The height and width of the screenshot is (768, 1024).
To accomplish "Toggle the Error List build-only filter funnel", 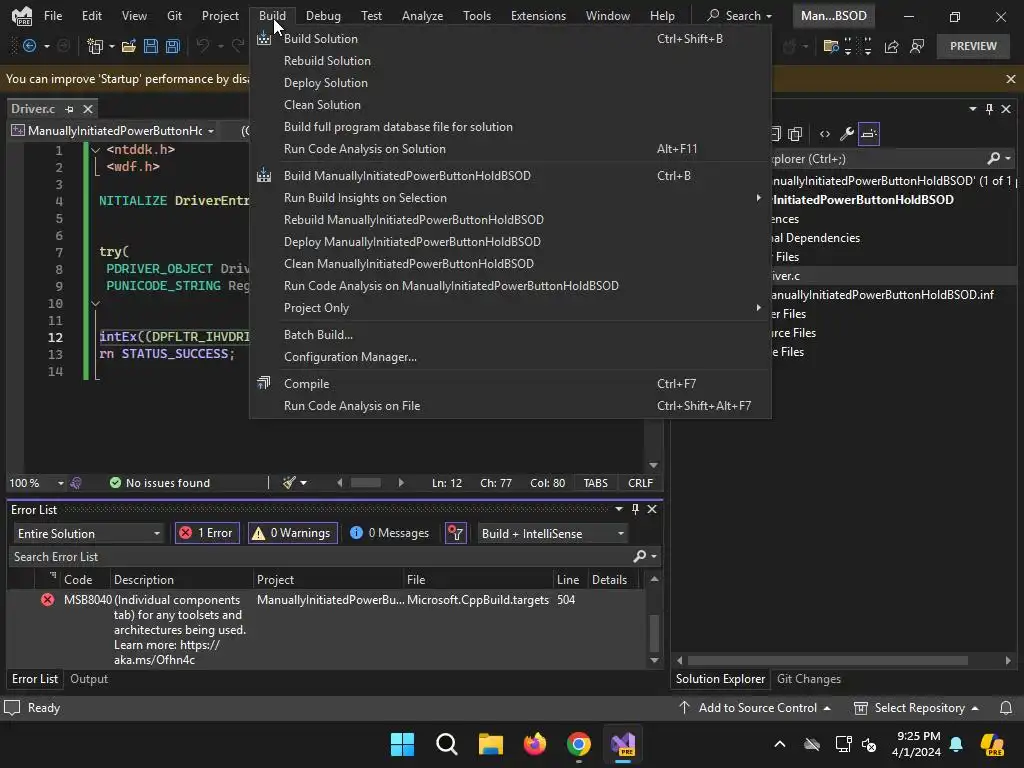I will (x=455, y=533).
